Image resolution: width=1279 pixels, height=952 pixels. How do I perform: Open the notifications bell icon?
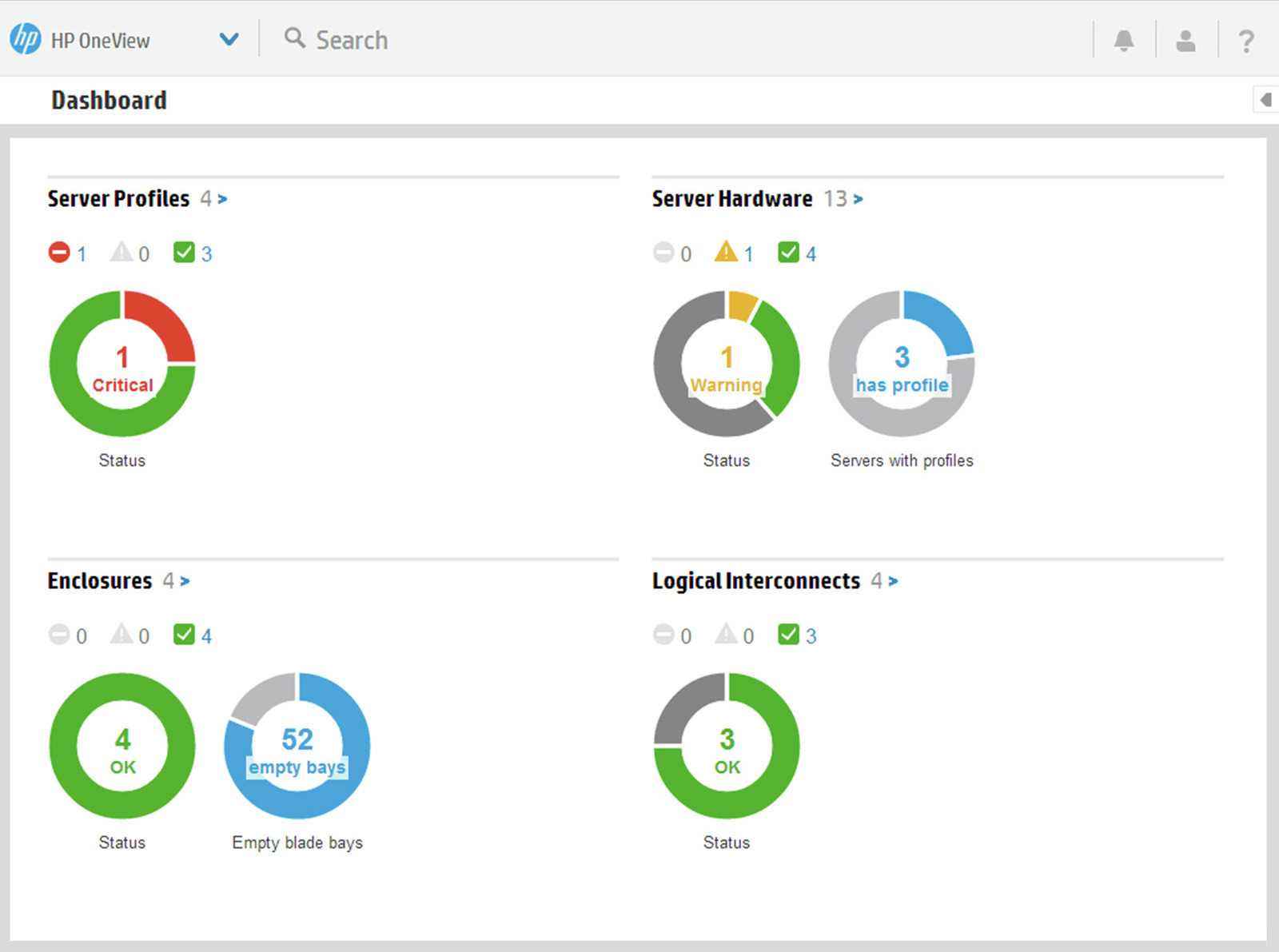coord(1124,40)
